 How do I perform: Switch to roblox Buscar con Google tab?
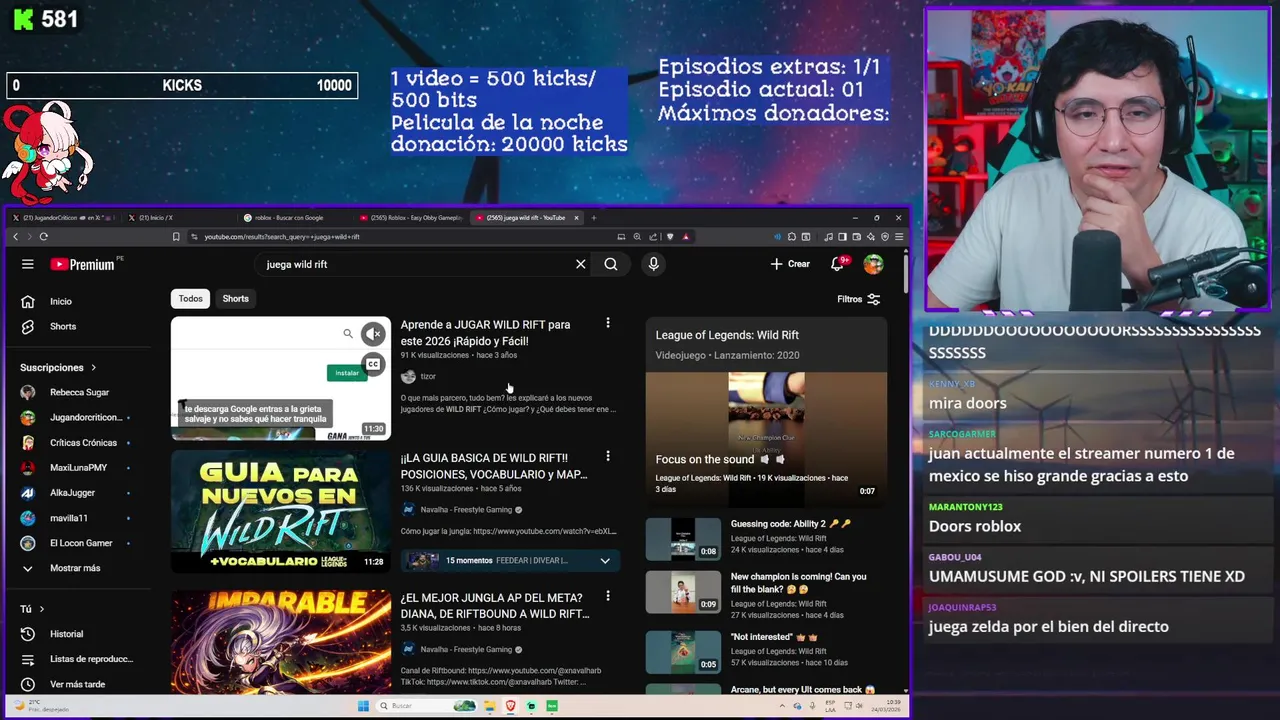tap(295, 217)
